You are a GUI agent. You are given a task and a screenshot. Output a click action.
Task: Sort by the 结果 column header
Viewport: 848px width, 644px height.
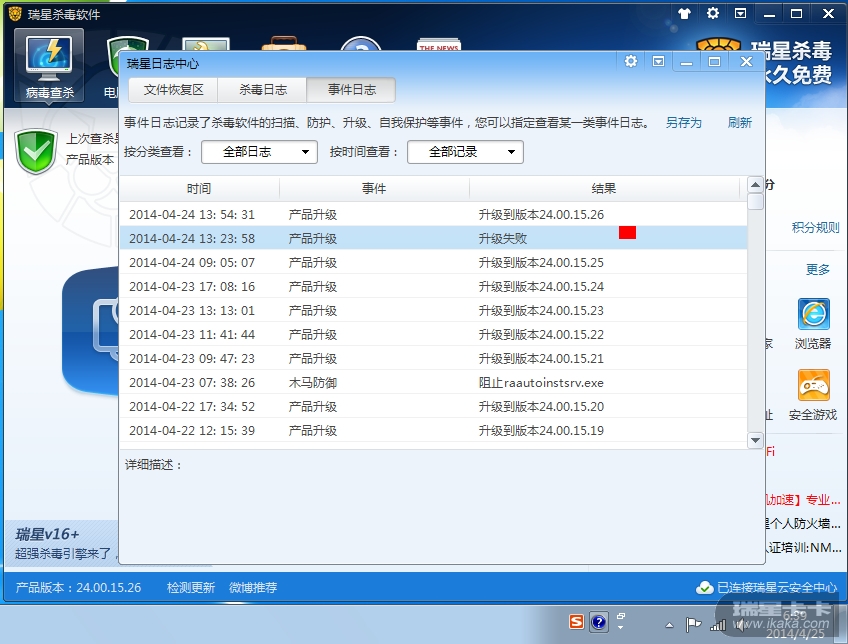tap(604, 189)
